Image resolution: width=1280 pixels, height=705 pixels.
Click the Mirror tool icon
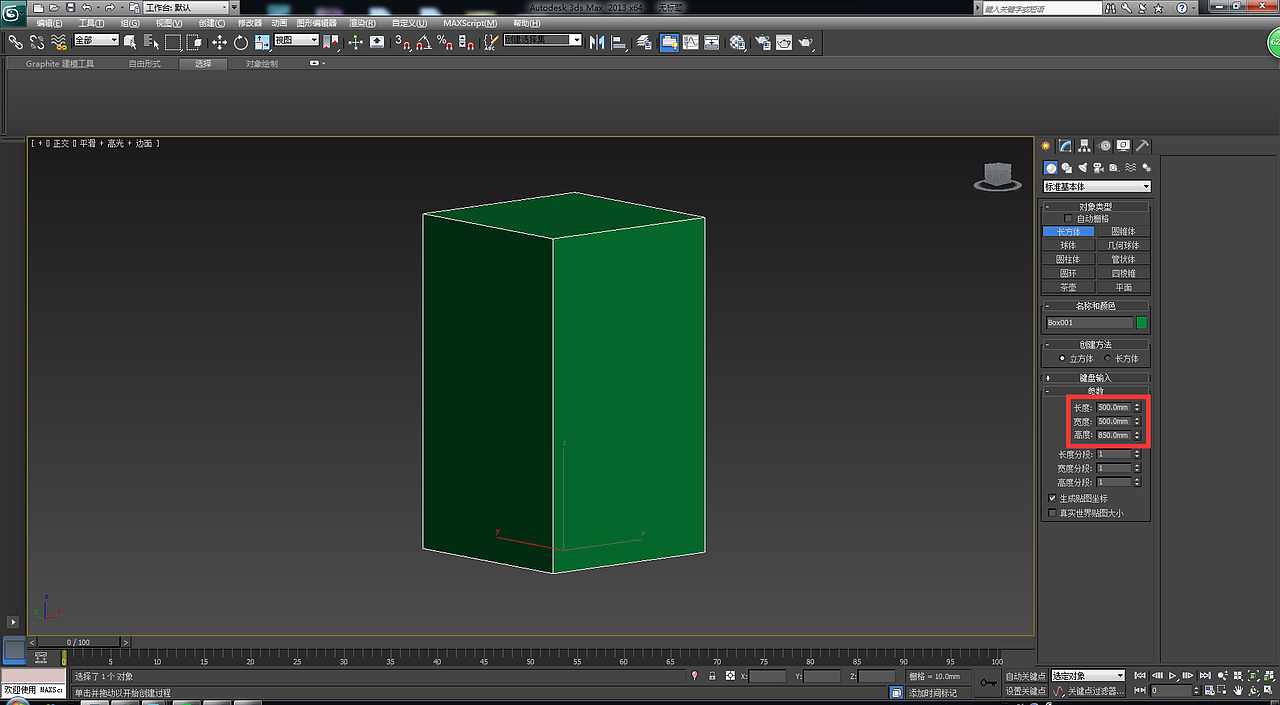[597, 42]
